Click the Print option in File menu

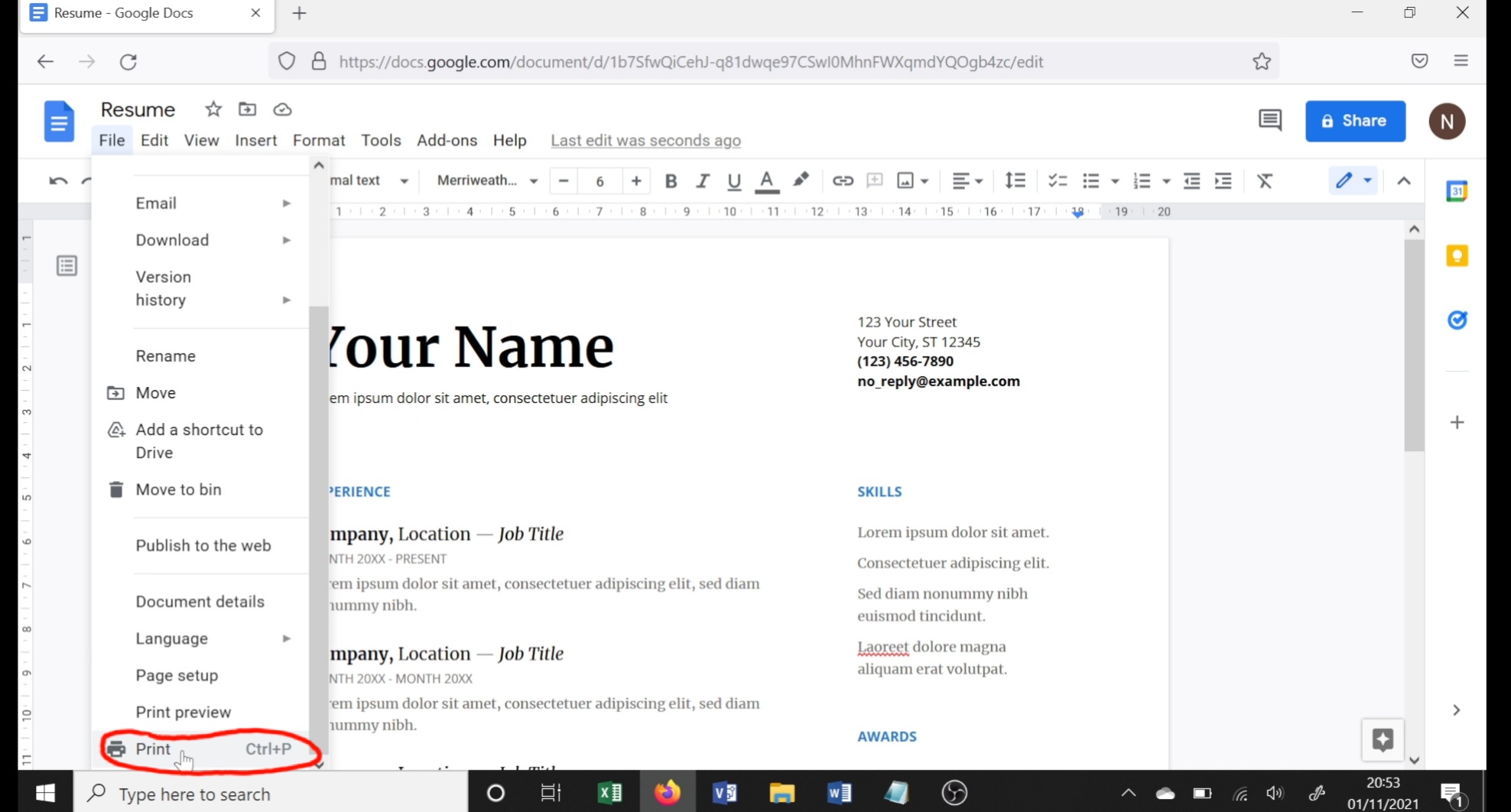(x=154, y=749)
